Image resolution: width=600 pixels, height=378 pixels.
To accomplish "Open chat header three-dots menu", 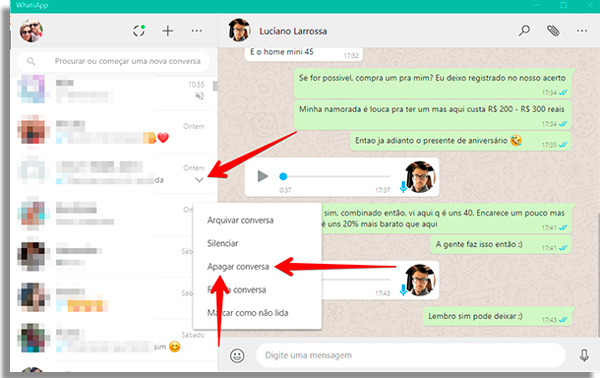I will click(582, 31).
